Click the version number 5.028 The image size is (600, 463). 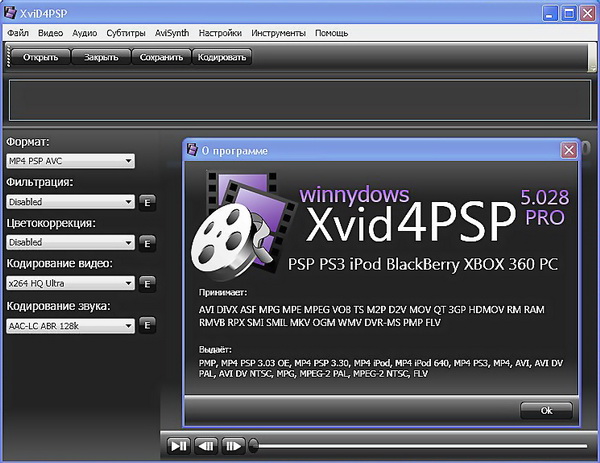click(x=545, y=197)
